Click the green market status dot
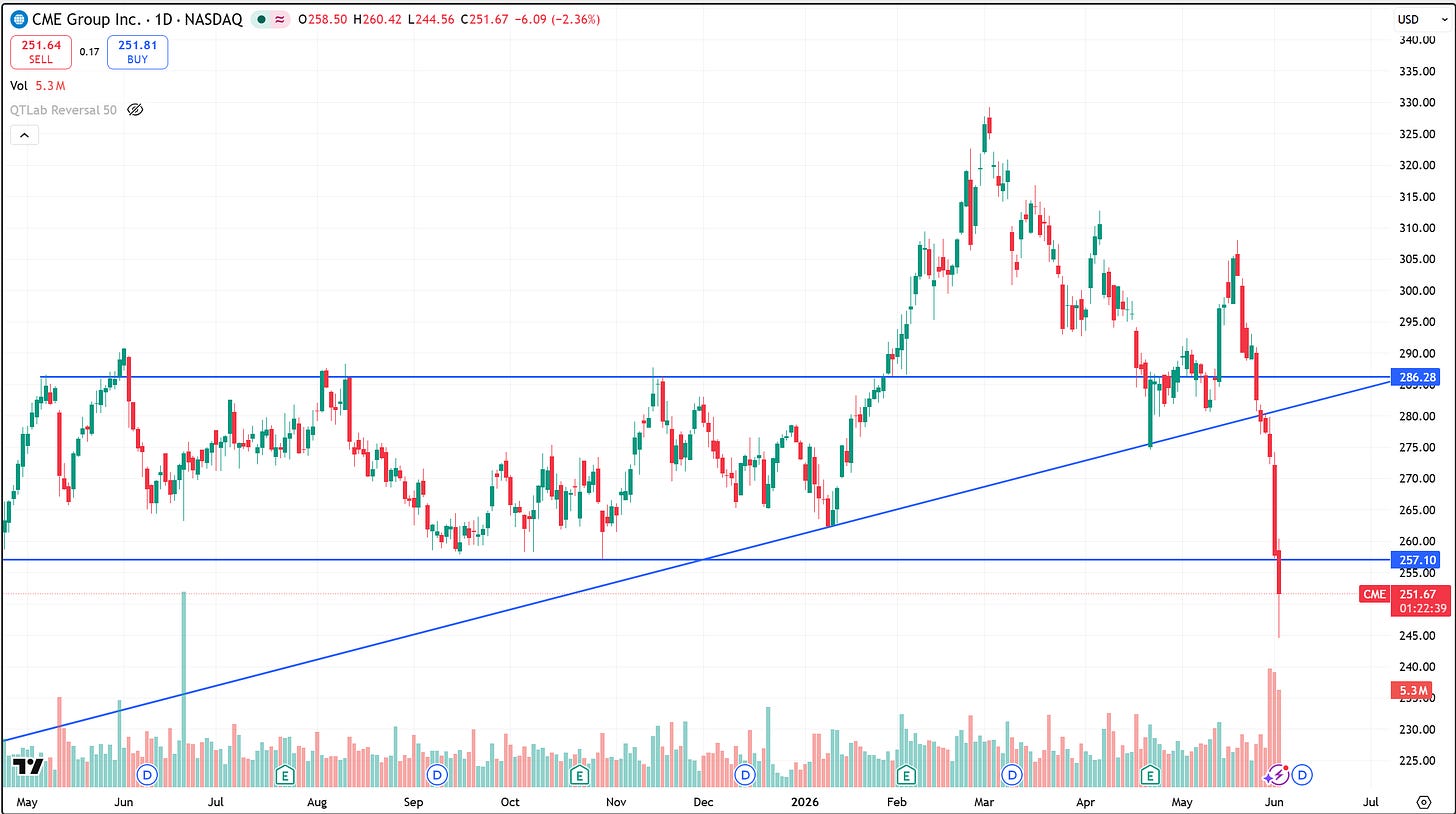Viewport: 1456px width, 814px height. pyautogui.click(x=260, y=19)
